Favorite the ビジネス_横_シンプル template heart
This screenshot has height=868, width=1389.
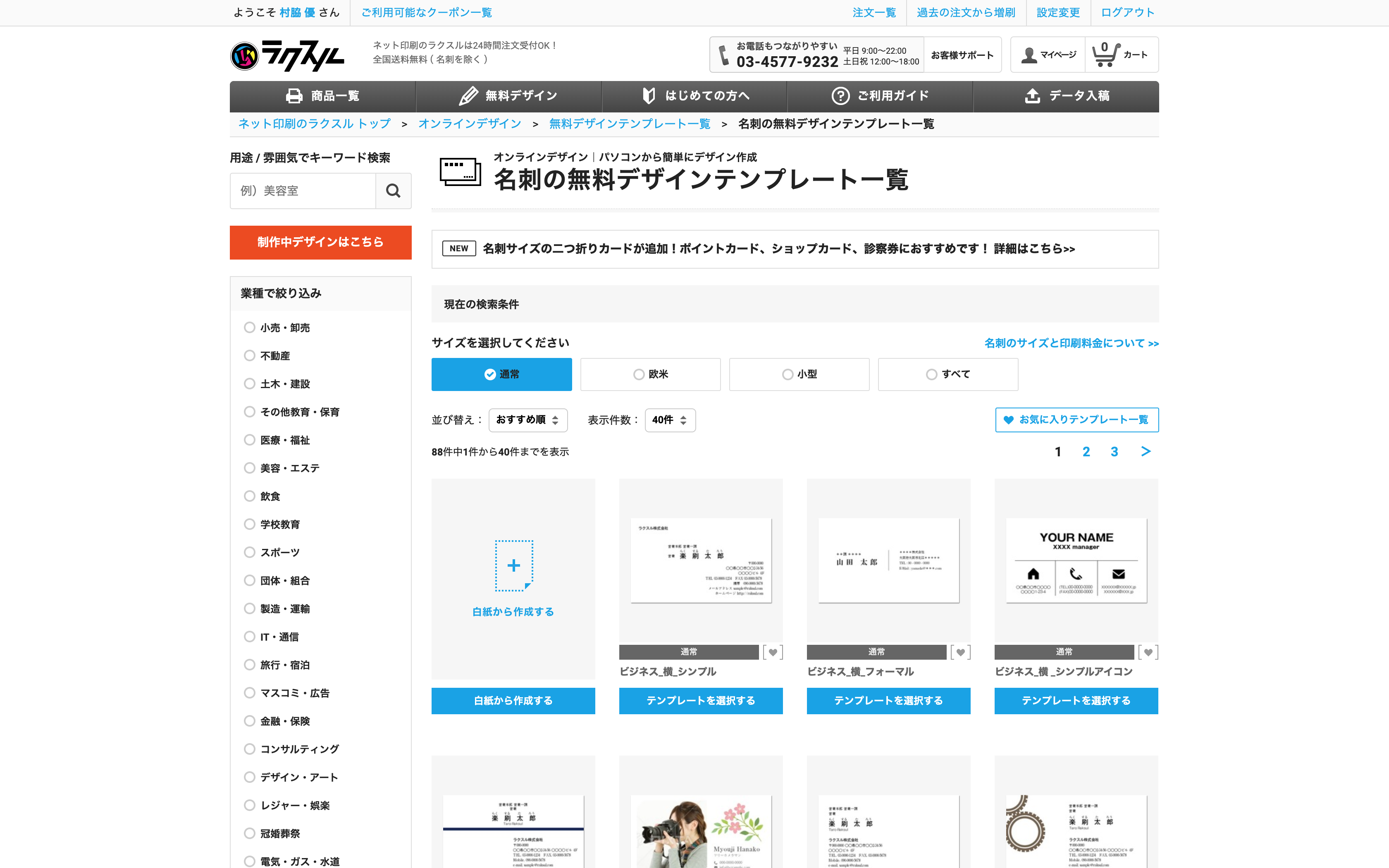pyautogui.click(x=773, y=652)
